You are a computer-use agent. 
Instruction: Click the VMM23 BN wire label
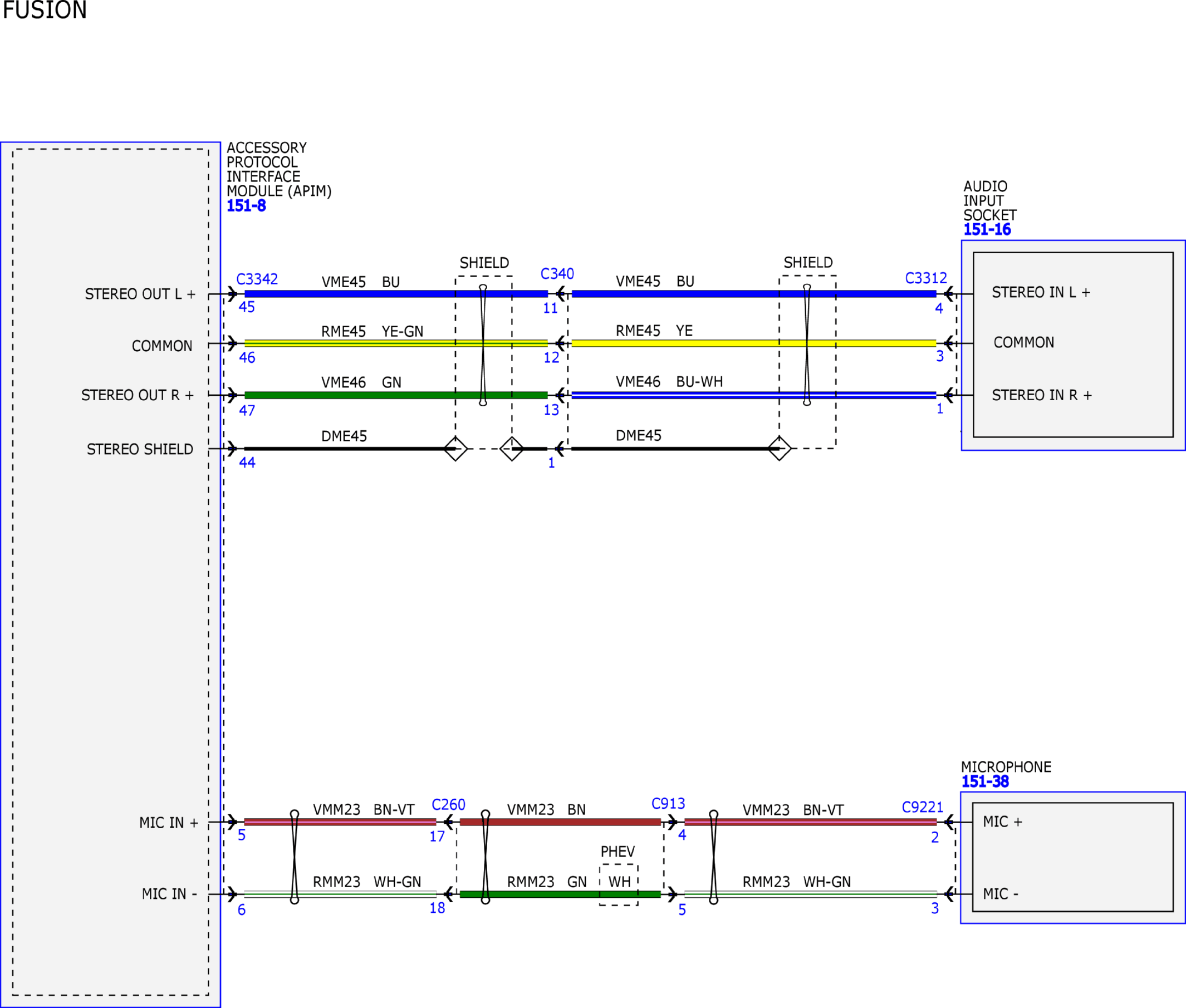click(x=546, y=810)
